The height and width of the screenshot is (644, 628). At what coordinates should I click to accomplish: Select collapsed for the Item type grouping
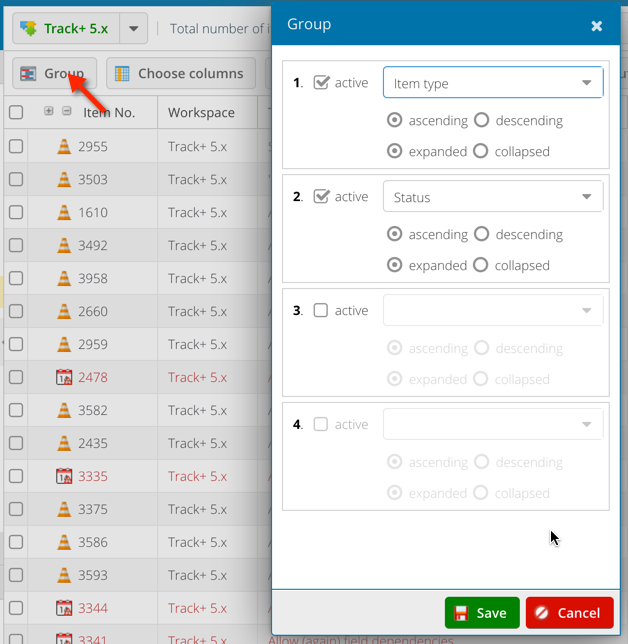click(x=481, y=152)
